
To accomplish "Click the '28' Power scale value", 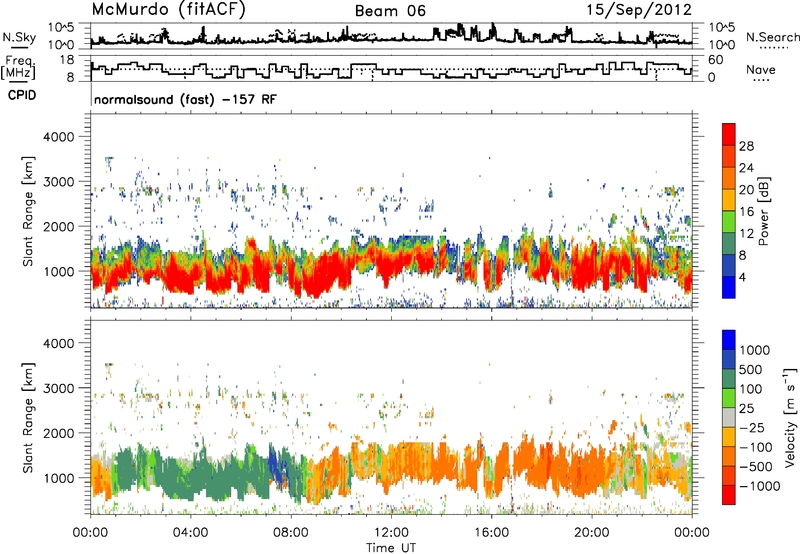I will (x=746, y=146).
